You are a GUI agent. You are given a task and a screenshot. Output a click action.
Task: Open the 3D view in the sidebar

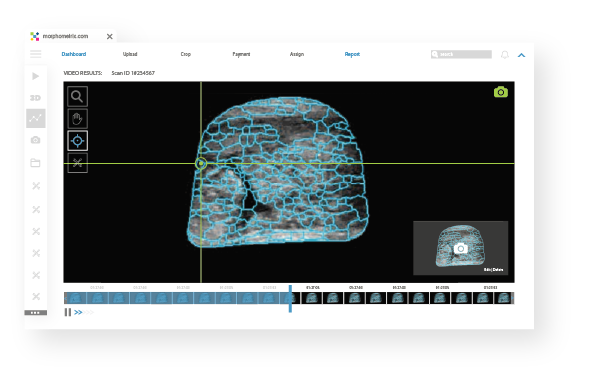pos(35,98)
